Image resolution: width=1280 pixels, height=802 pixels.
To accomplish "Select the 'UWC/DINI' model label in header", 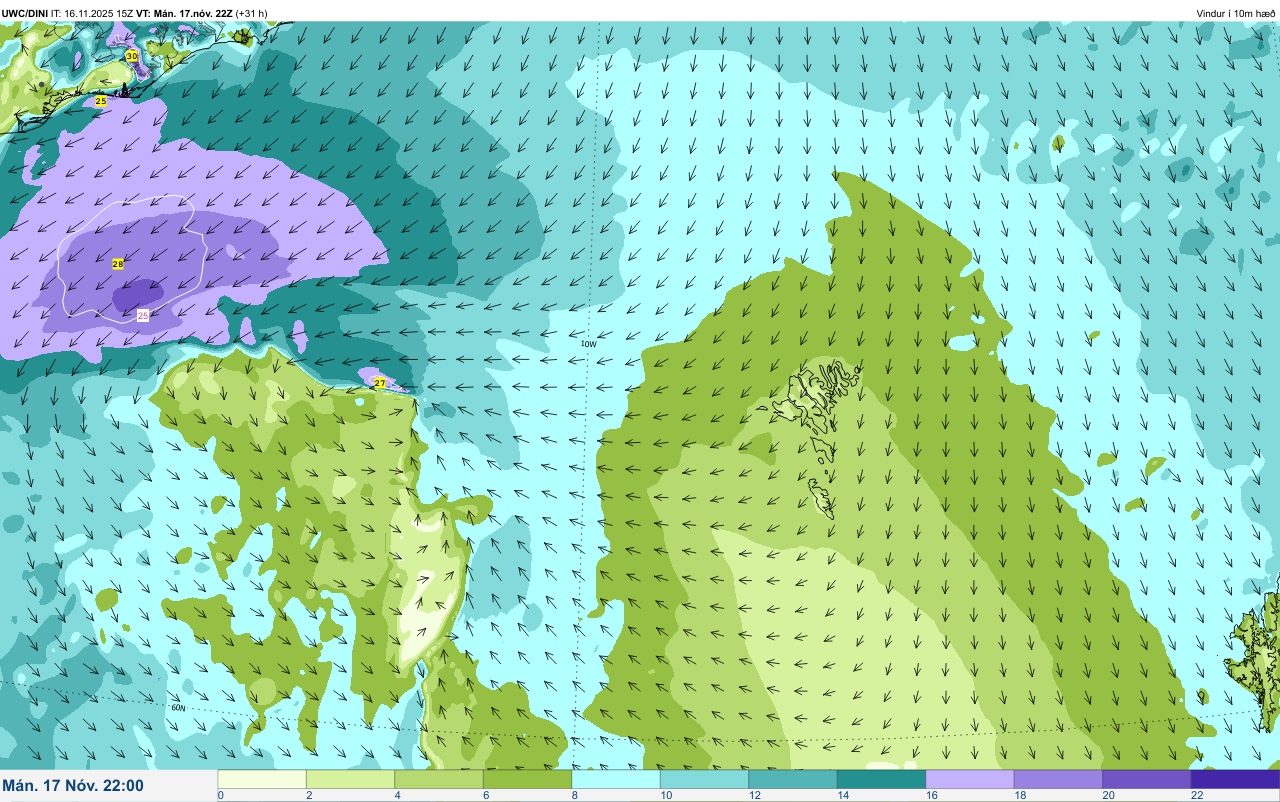I will click(25, 13).
